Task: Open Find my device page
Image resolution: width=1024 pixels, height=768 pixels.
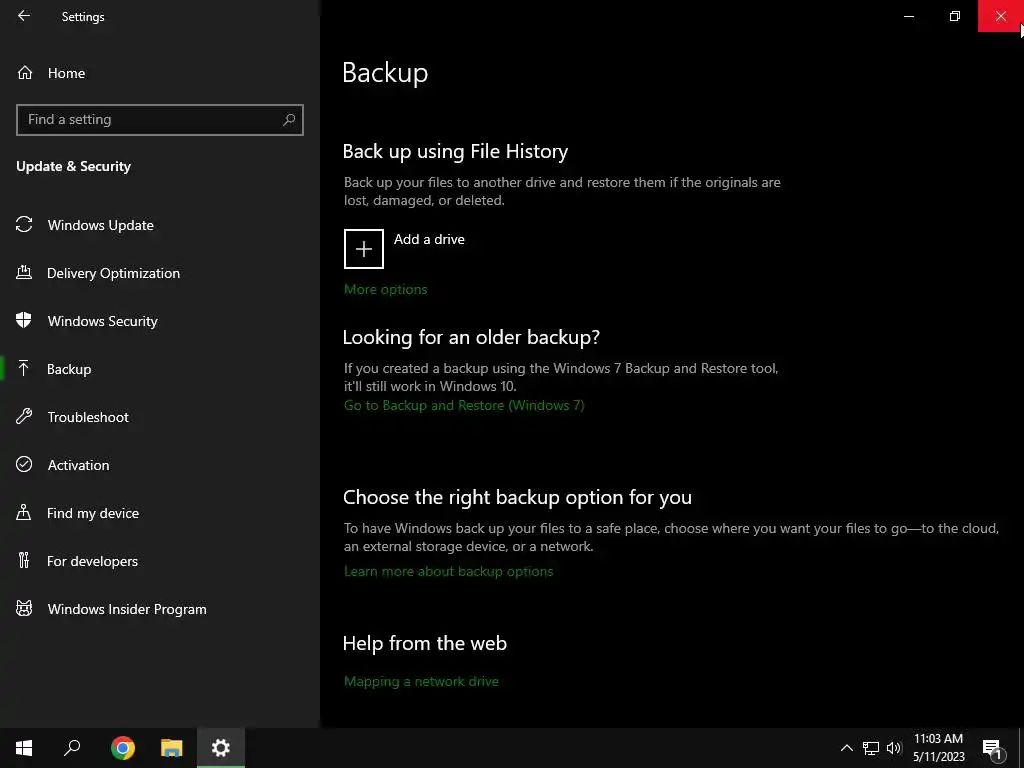Action: click(160, 513)
